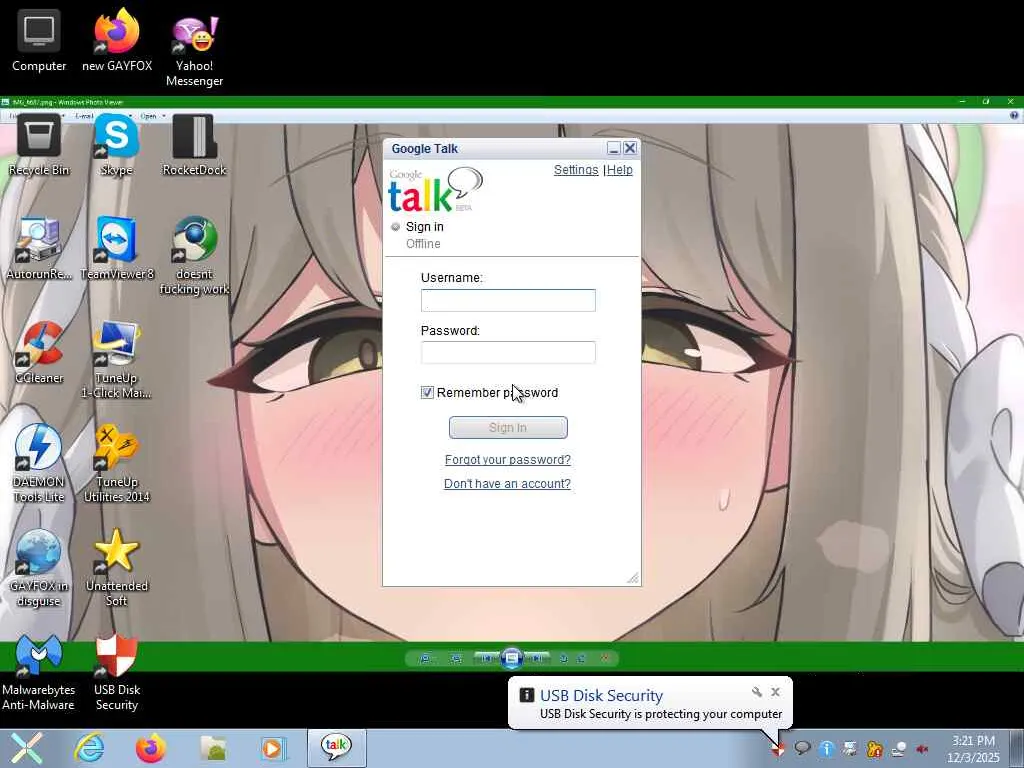This screenshot has width=1024, height=768.
Task: Select the USB Disk Security desktop shortcut
Action: [116, 673]
